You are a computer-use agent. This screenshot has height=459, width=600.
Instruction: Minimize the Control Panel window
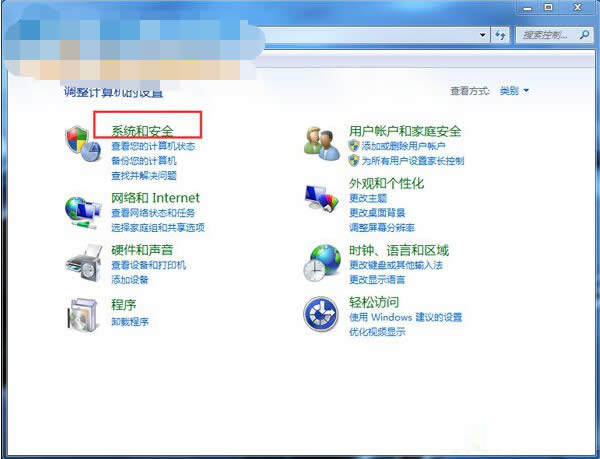click(x=527, y=8)
